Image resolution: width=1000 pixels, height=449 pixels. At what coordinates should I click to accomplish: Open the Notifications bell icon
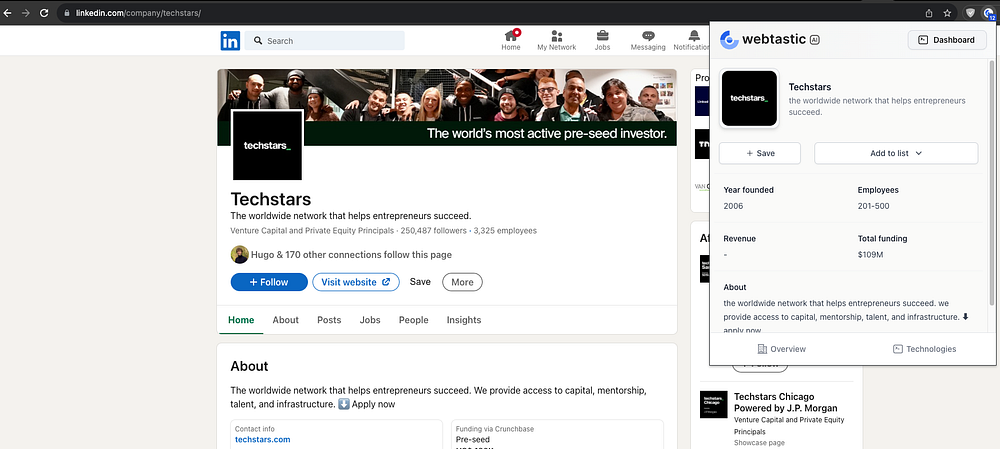pyautogui.click(x=694, y=36)
